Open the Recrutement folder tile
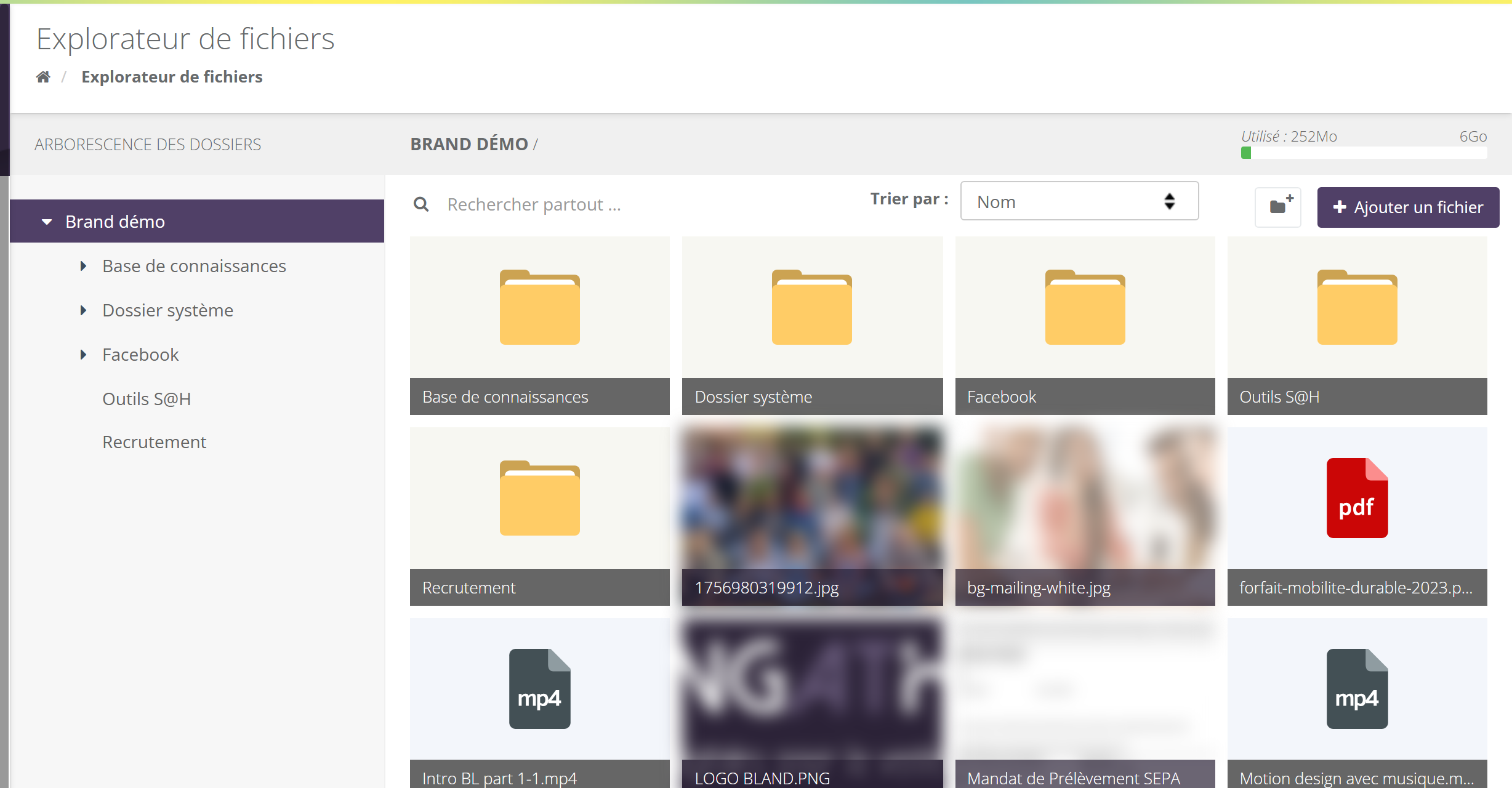 [x=540, y=517]
